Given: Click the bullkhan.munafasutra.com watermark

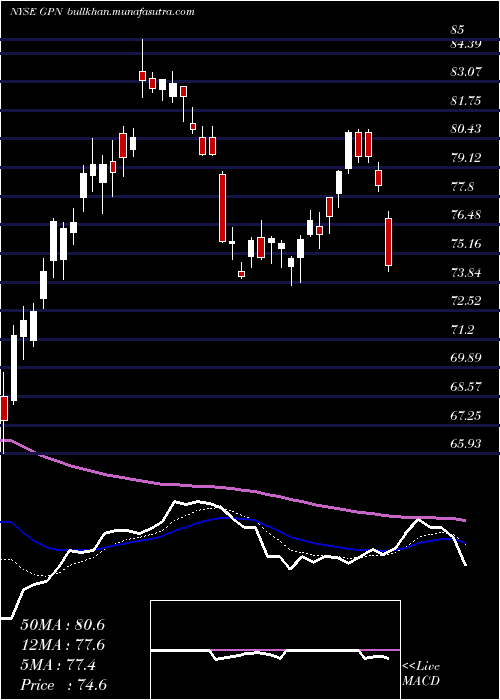Looking at the screenshot, I should tap(130, 12).
